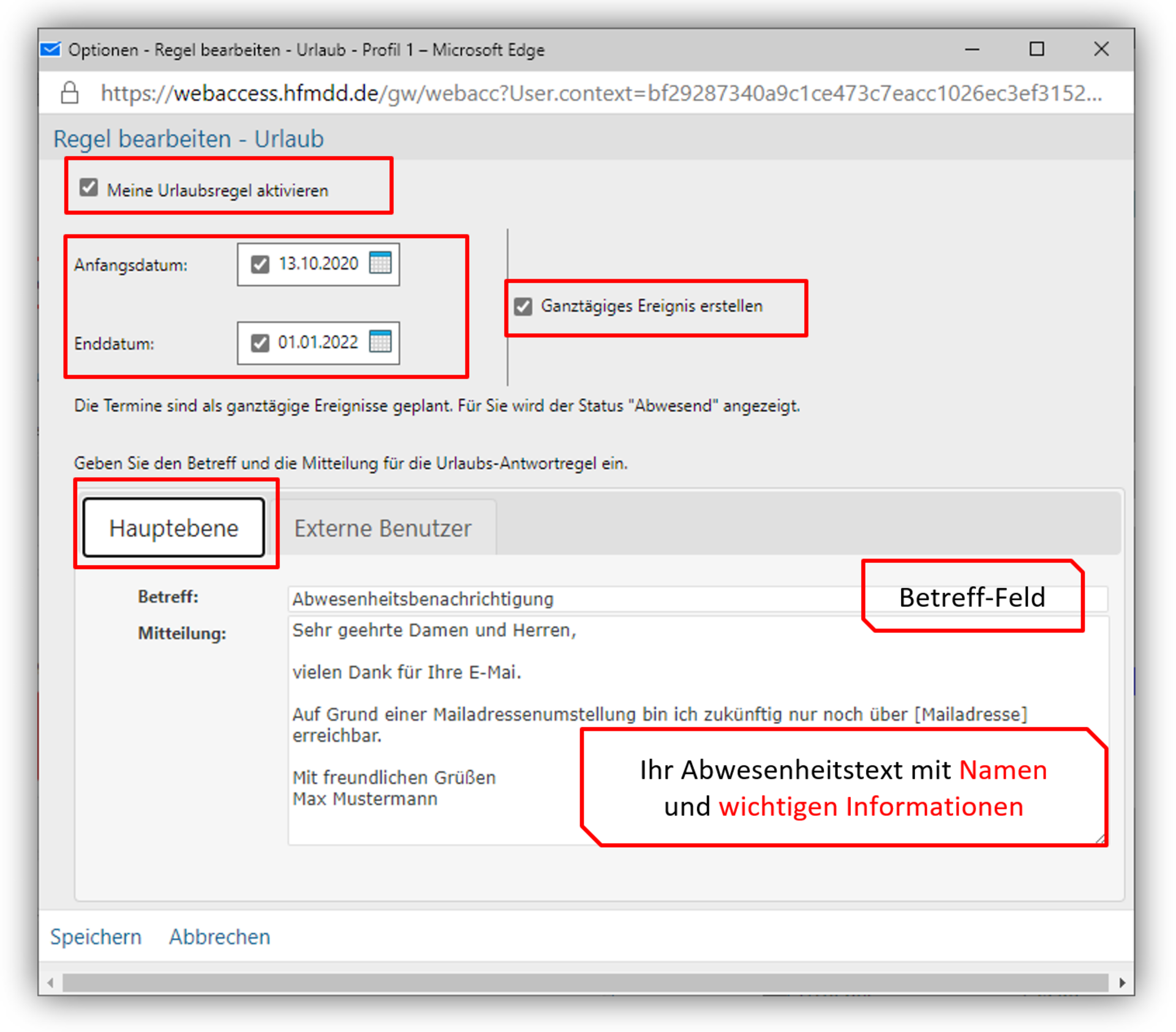Open the Anfangsdatum calendar picker icon
The height and width of the screenshot is (1032, 1176).
[380, 263]
